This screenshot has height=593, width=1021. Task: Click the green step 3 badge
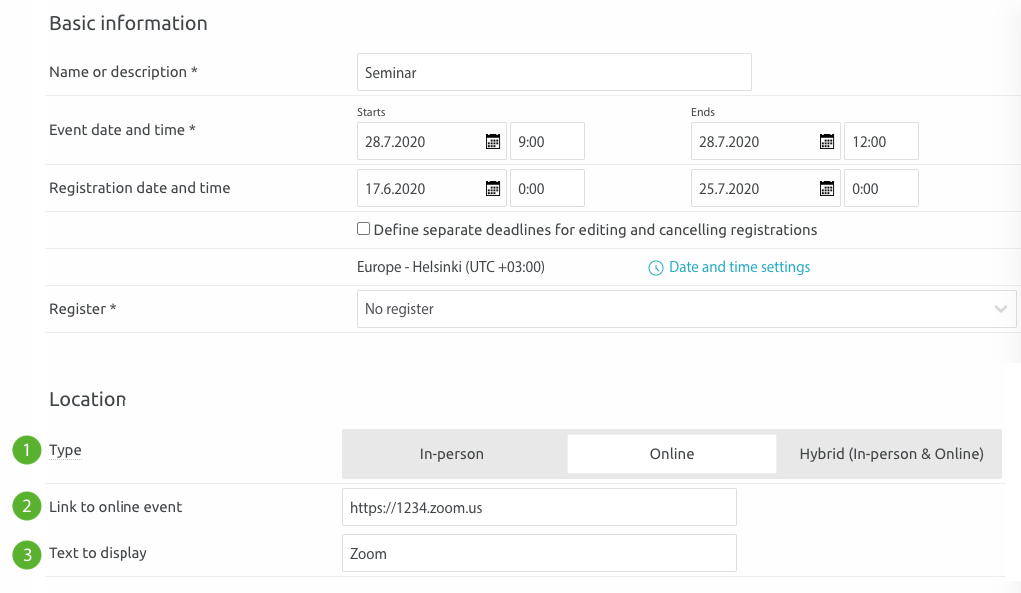coord(27,553)
